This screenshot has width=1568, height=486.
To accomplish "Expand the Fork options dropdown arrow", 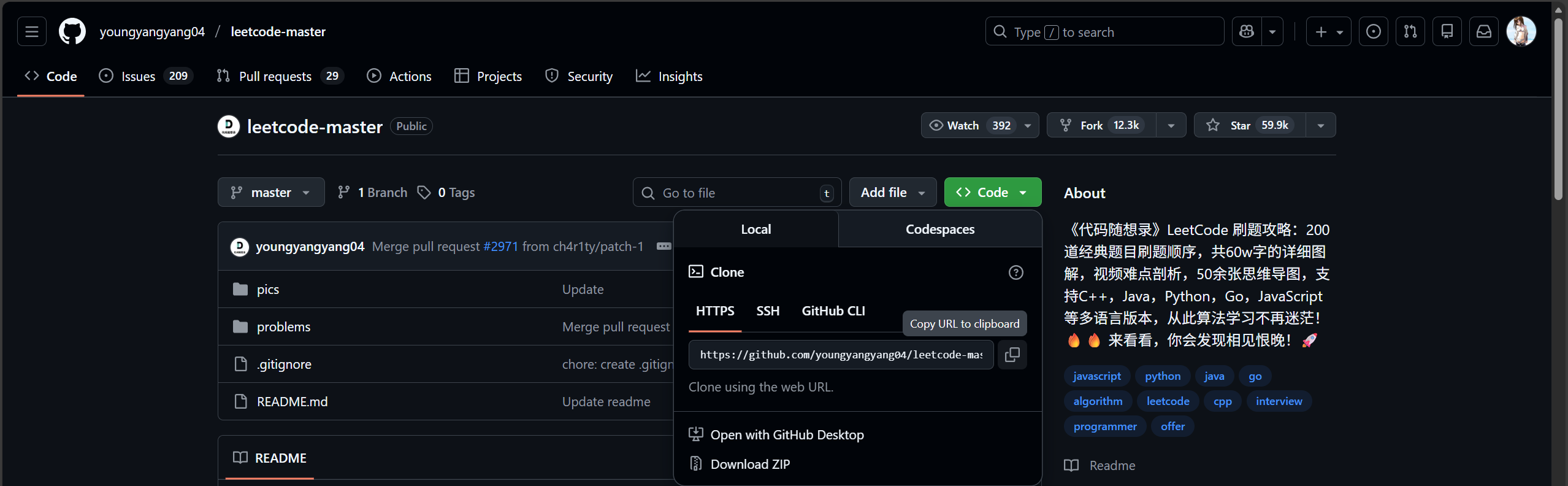I will (x=1171, y=125).
